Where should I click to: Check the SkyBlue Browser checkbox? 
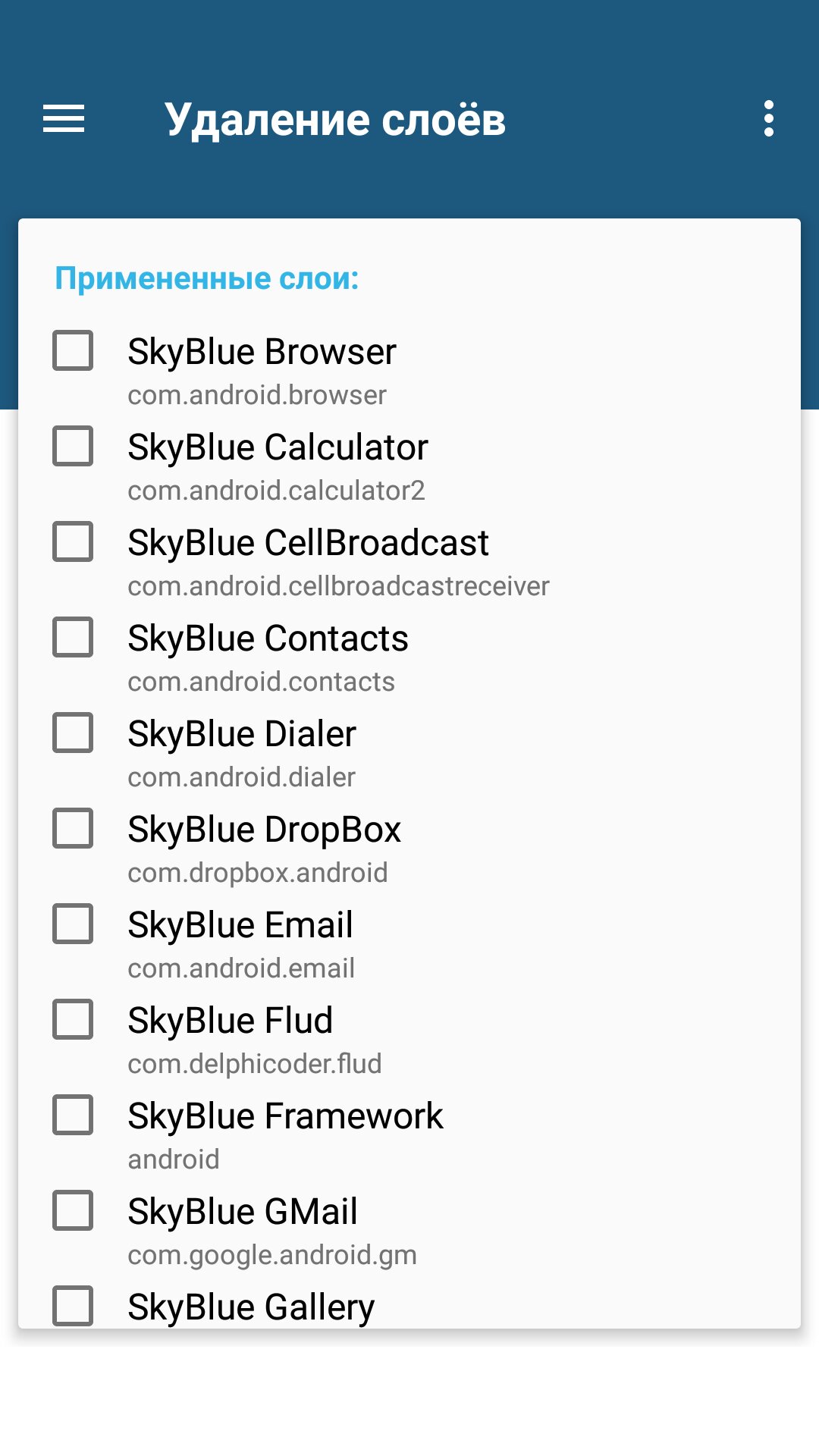[x=73, y=350]
